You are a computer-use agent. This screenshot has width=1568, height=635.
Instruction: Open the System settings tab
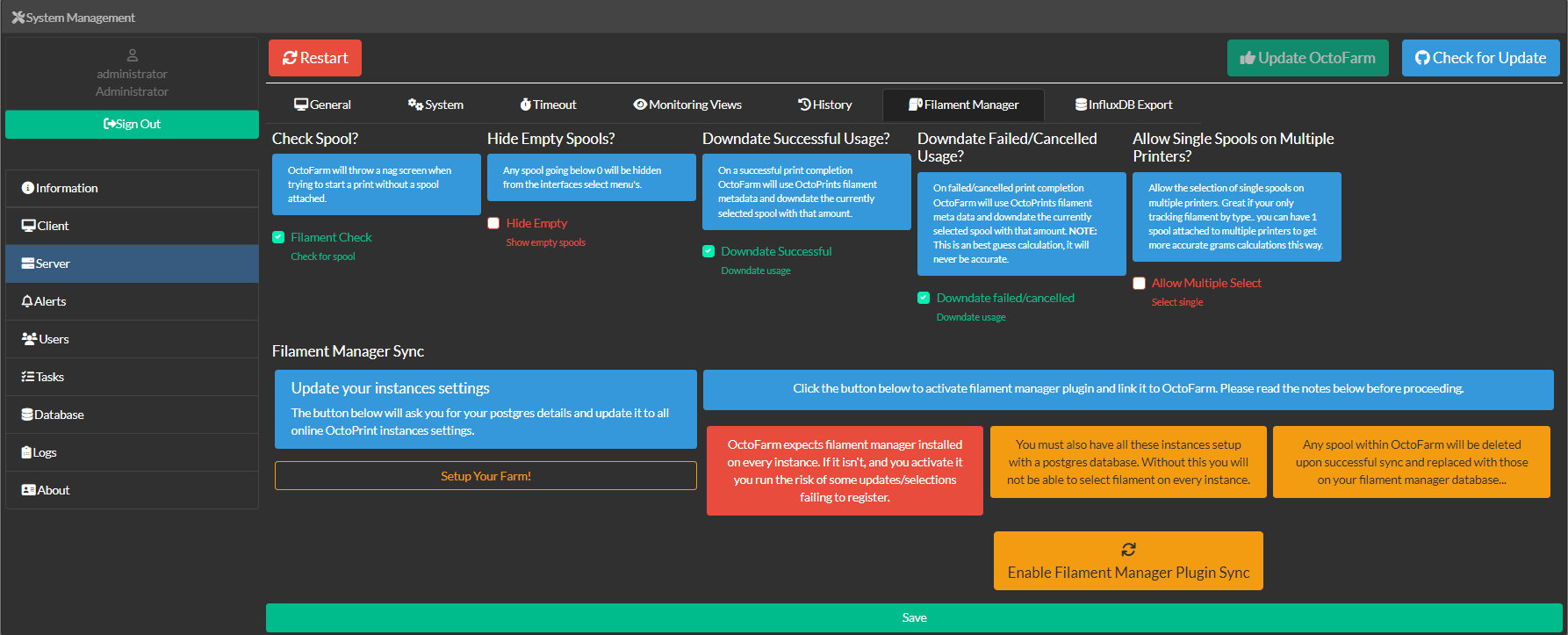(x=435, y=105)
